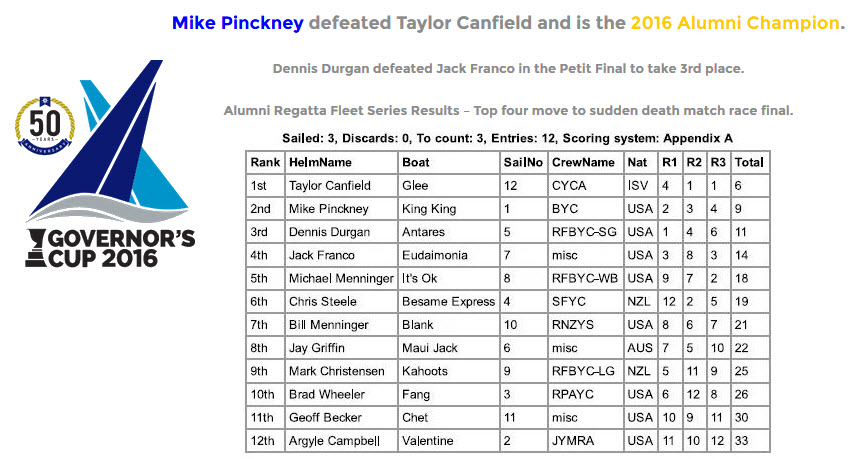Click the Total column header
The image size is (865, 459).
(x=749, y=161)
